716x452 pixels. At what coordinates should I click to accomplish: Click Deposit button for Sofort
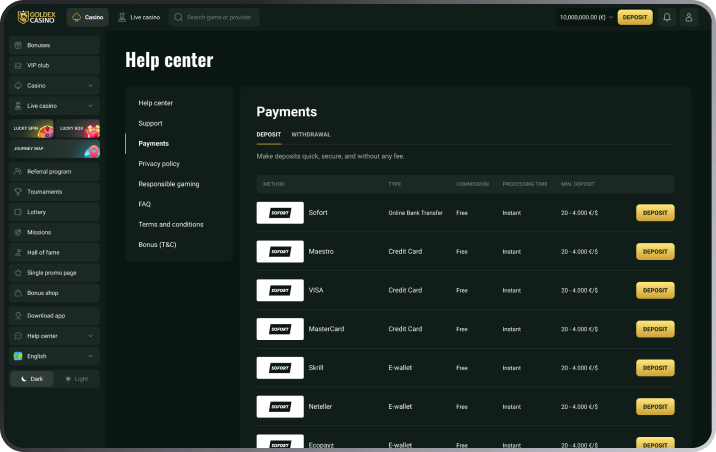[655, 213]
